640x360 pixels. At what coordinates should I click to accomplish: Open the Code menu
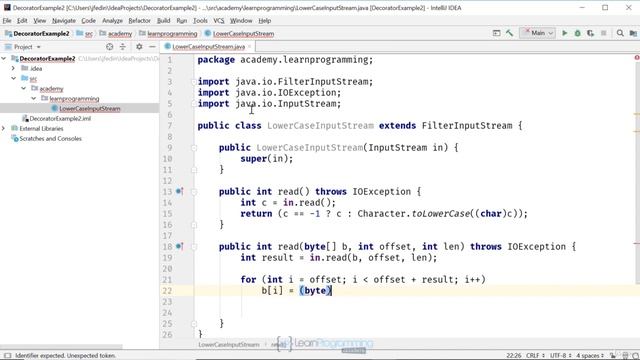point(88,20)
